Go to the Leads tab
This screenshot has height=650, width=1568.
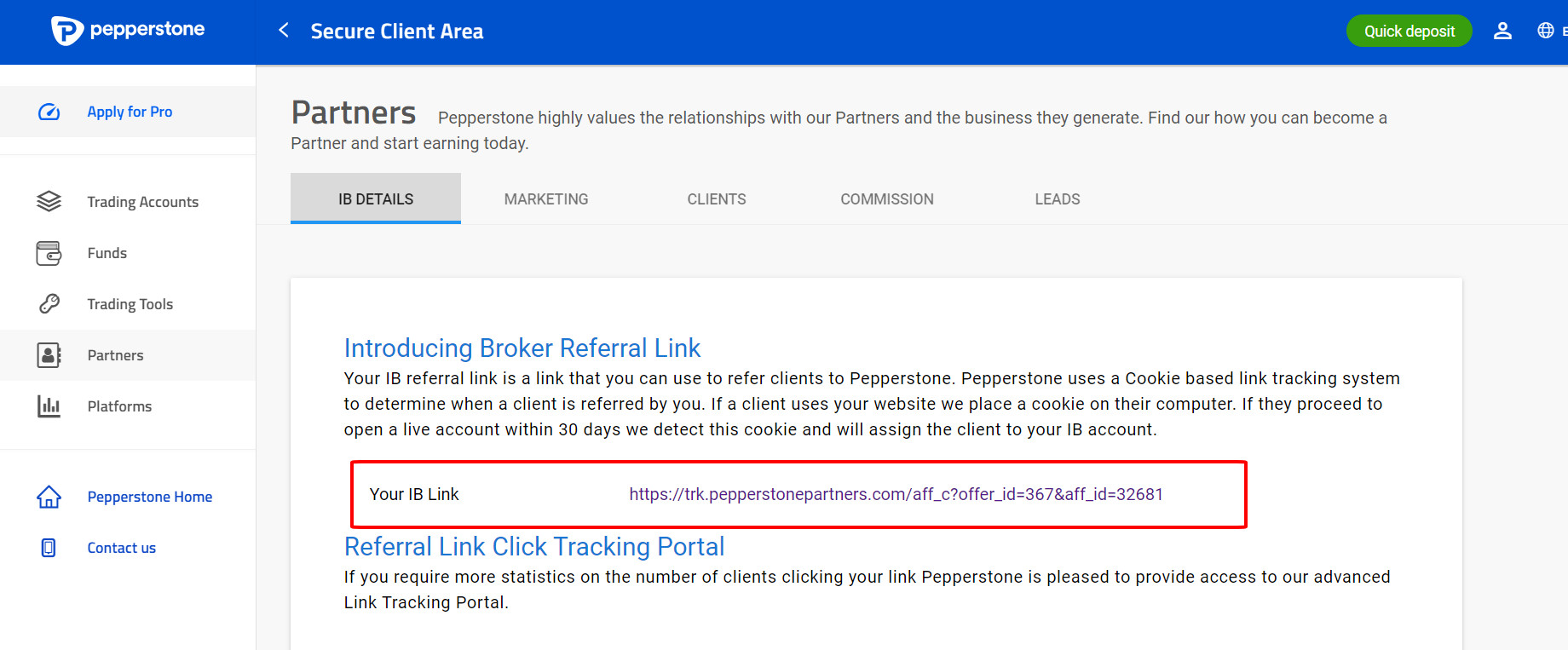coord(1058,199)
